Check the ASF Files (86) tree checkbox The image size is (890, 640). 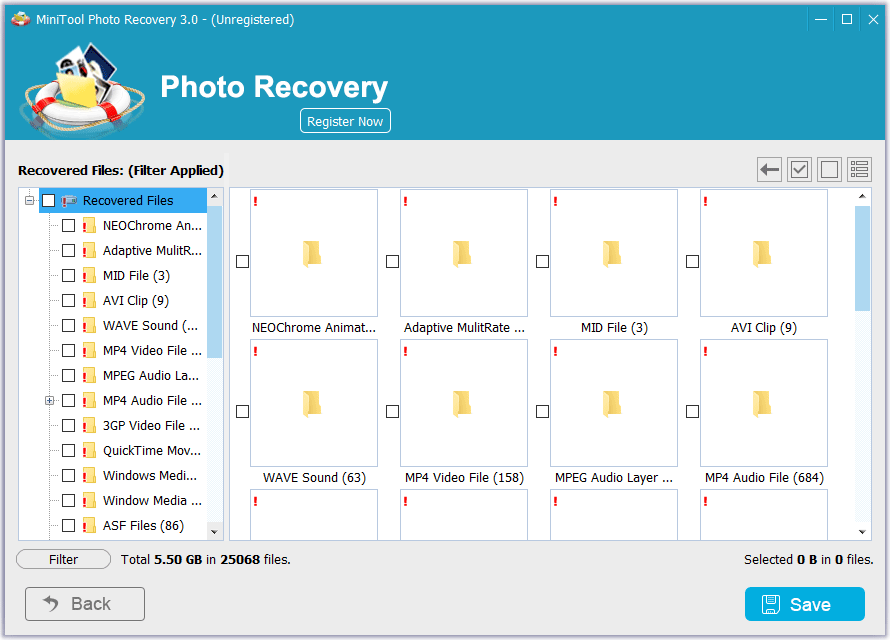pyautogui.click(x=69, y=525)
